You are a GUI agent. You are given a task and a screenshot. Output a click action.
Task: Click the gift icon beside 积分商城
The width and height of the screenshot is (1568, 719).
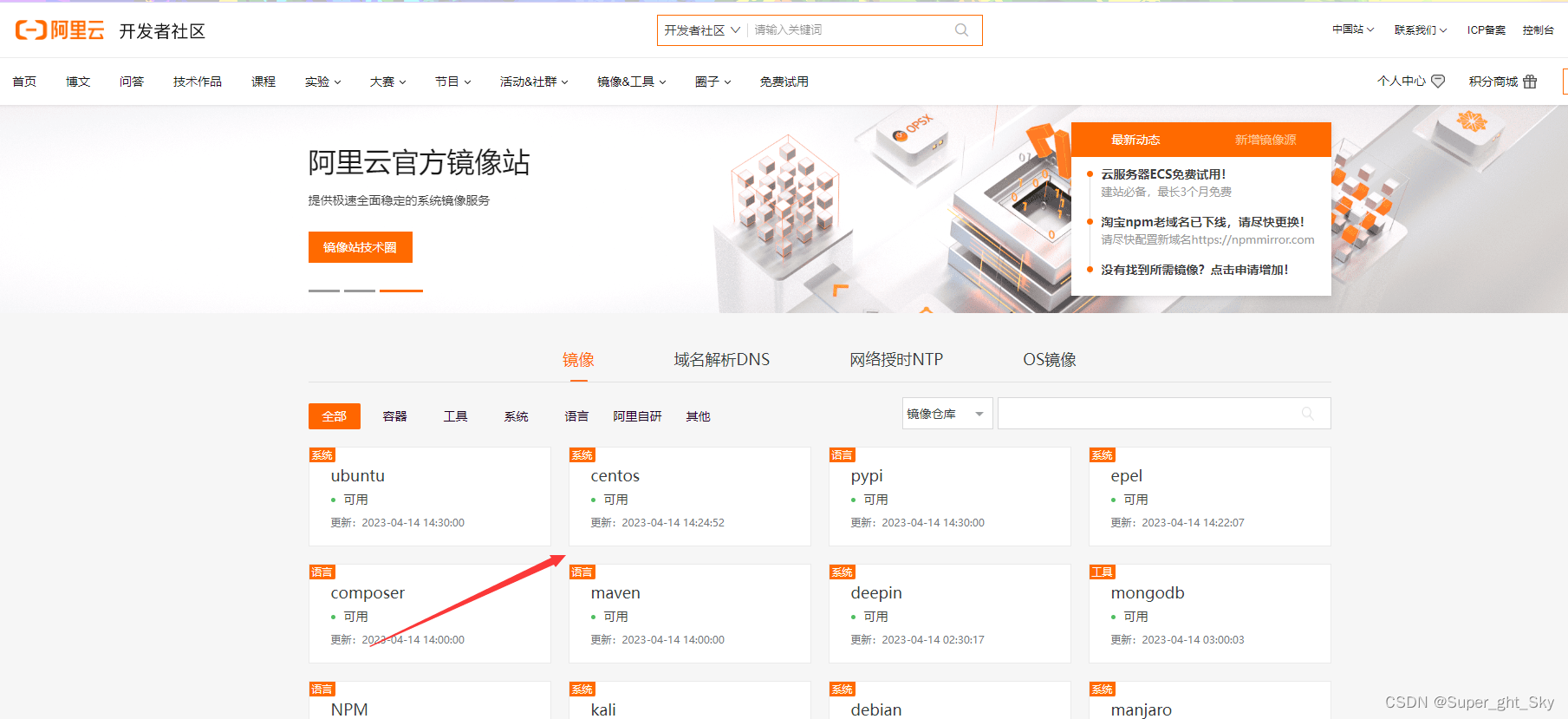pos(1530,82)
